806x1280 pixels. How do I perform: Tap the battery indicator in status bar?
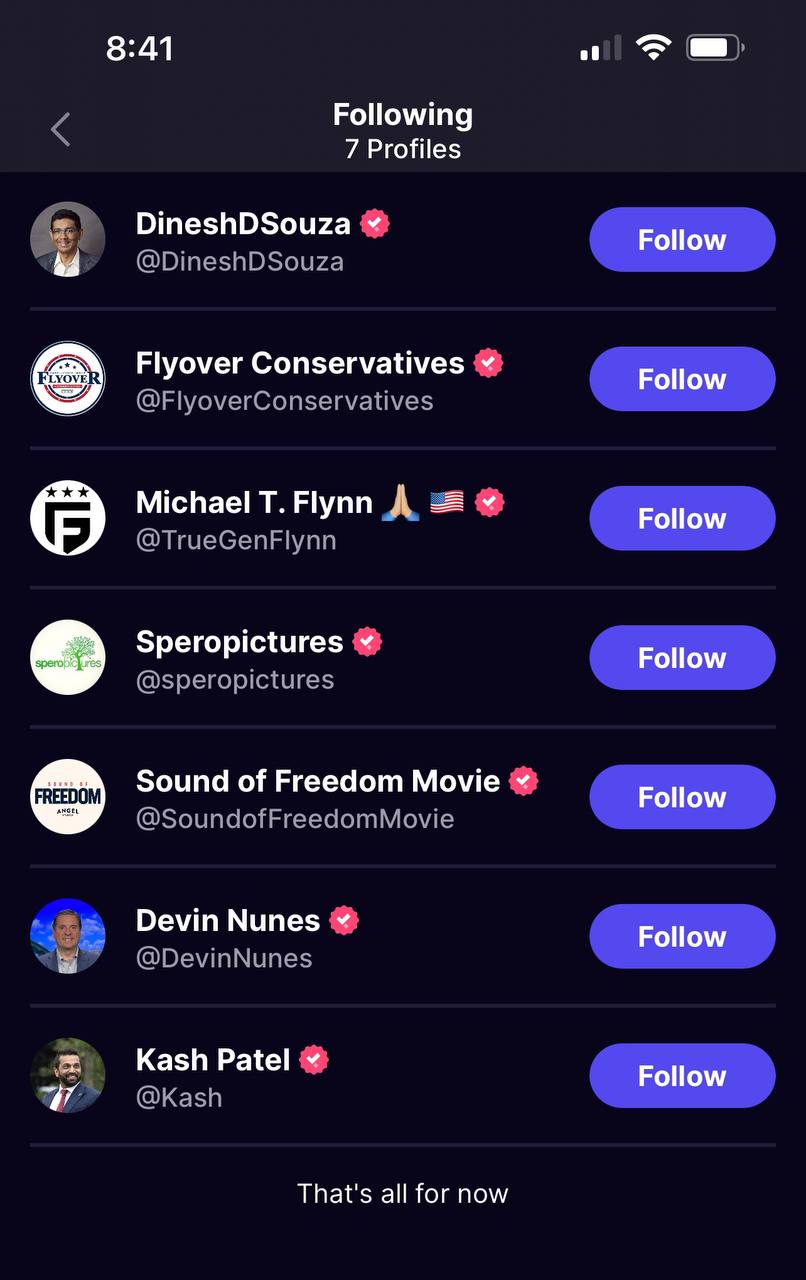click(714, 48)
